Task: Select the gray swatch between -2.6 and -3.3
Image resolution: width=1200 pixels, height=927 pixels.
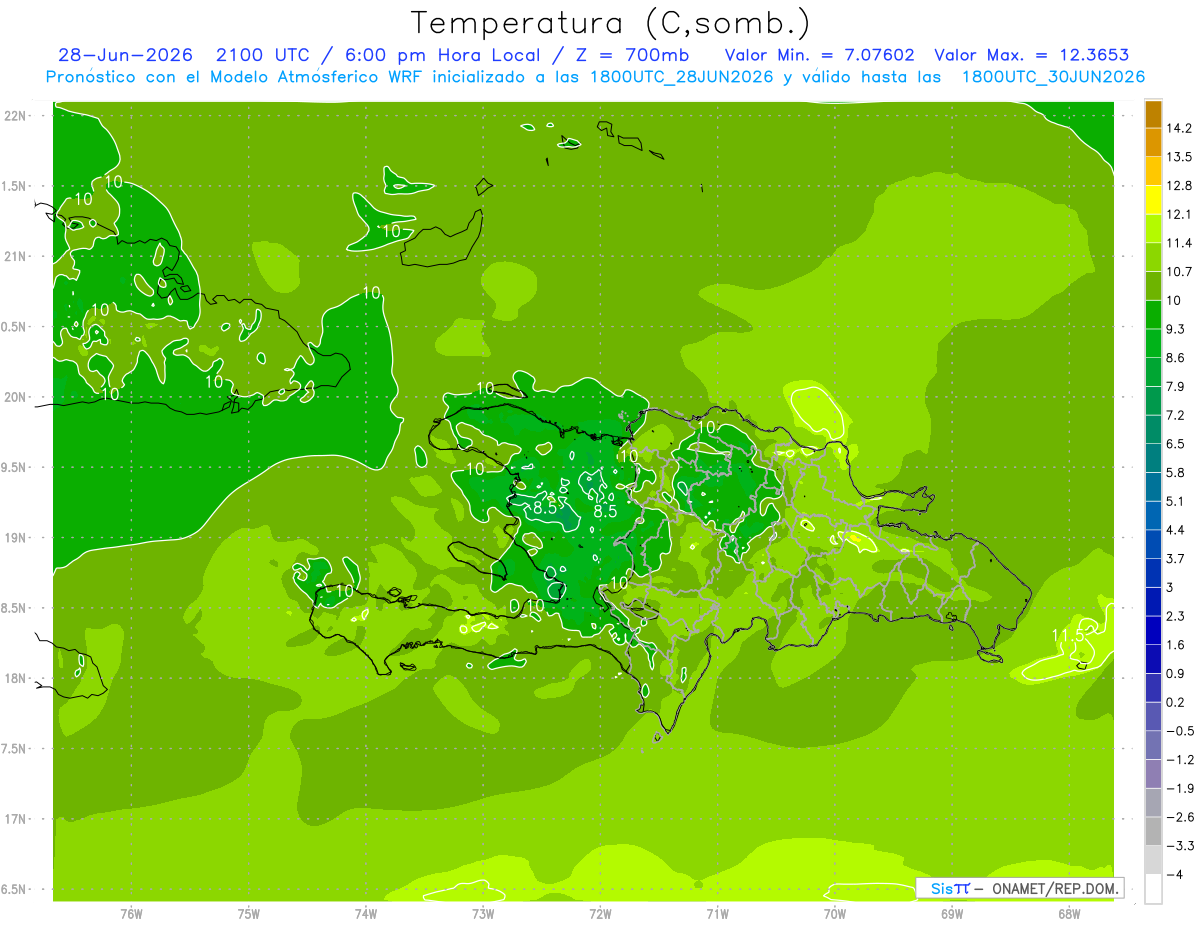Action: (x=1153, y=832)
